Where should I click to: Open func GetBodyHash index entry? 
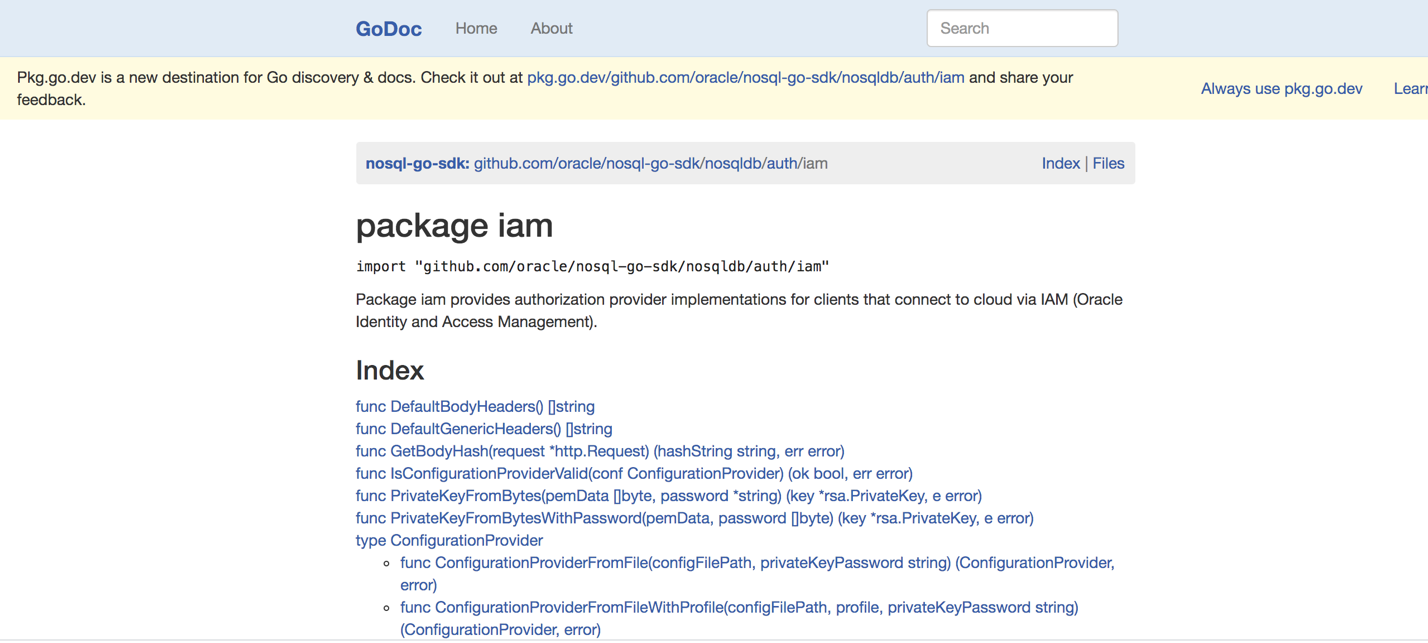point(600,451)
